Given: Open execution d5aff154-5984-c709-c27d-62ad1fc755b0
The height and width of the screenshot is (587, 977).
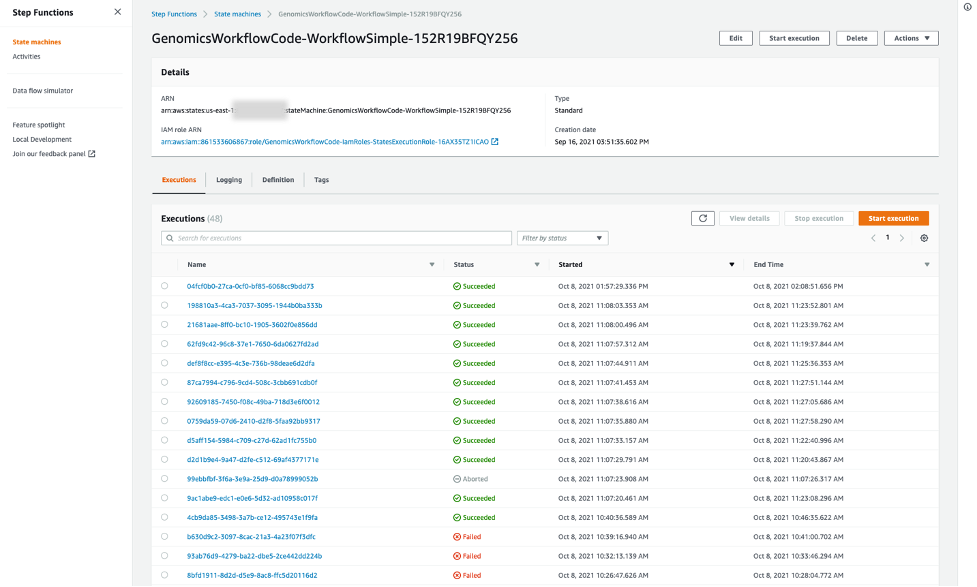Looking at the screenshot, I should pyautogui.click(x=252, y=440).
